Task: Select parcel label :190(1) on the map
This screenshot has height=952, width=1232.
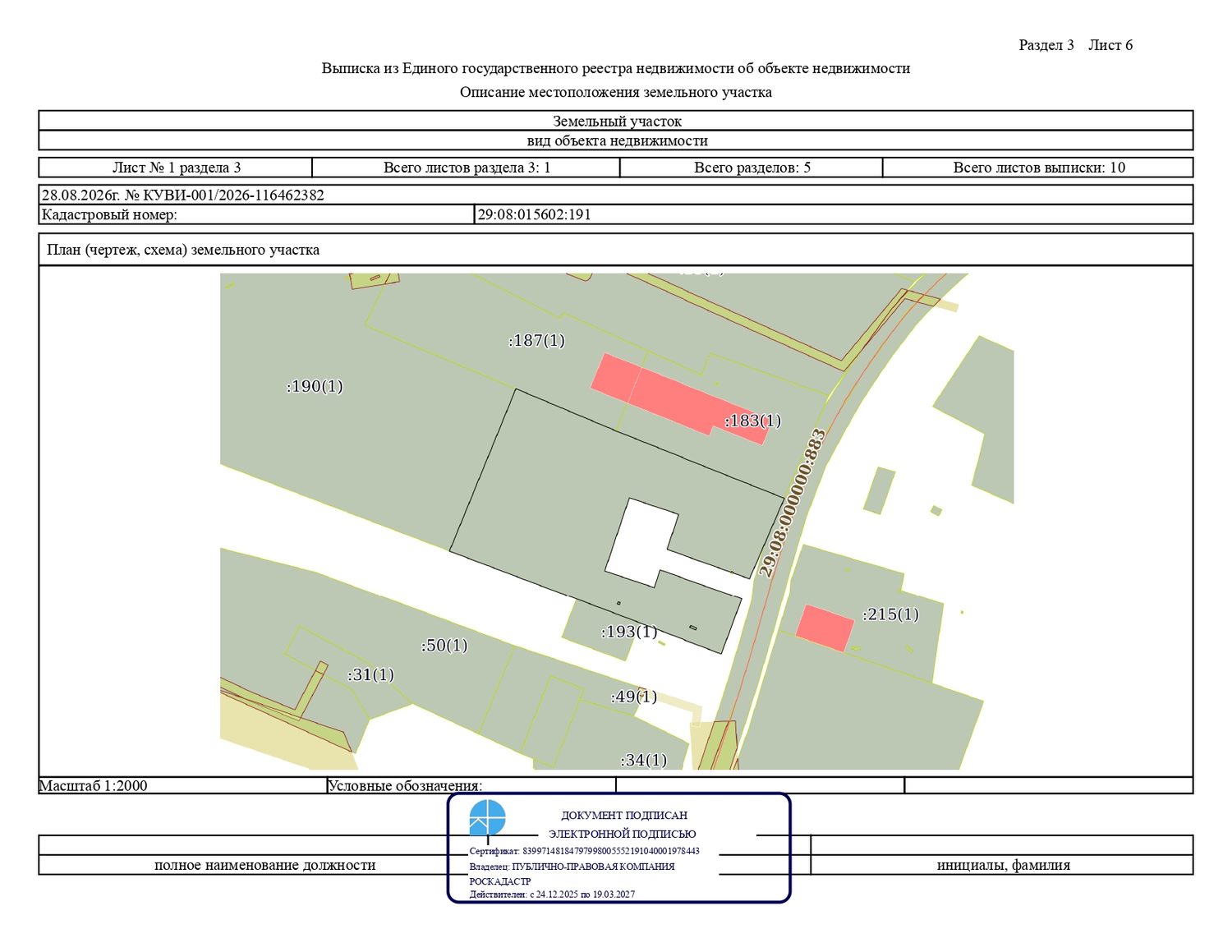Action: point(315,386)
